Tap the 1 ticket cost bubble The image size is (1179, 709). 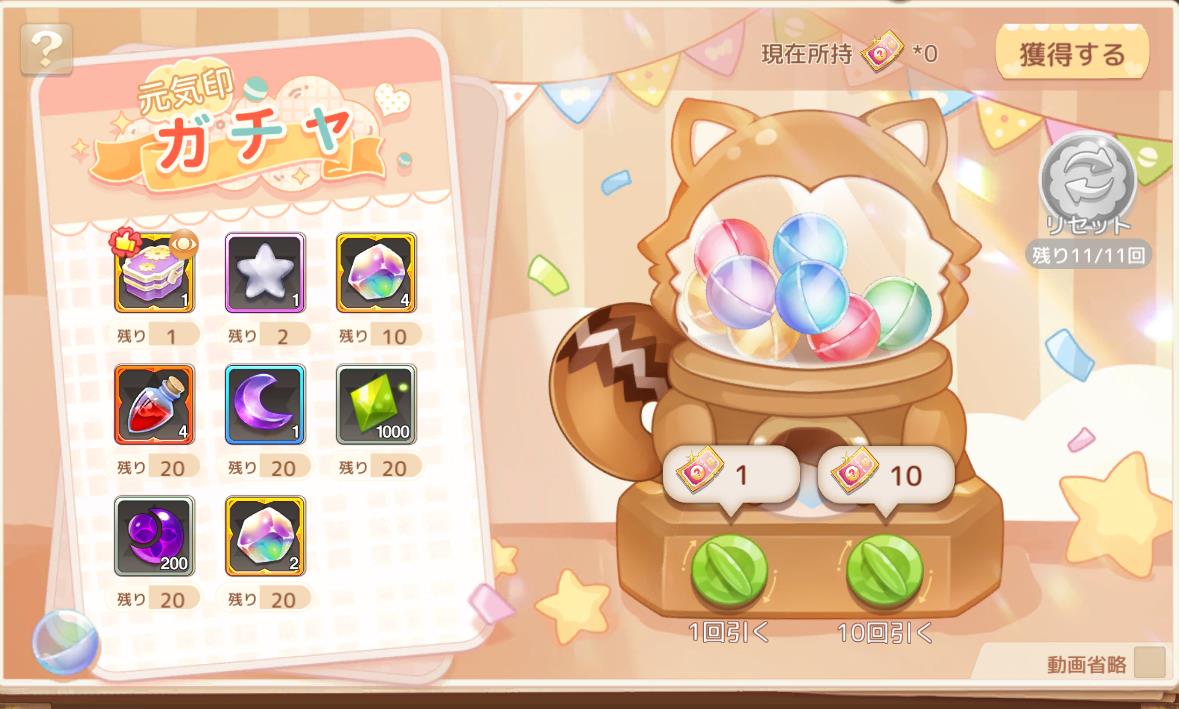[x=730, y=476]
